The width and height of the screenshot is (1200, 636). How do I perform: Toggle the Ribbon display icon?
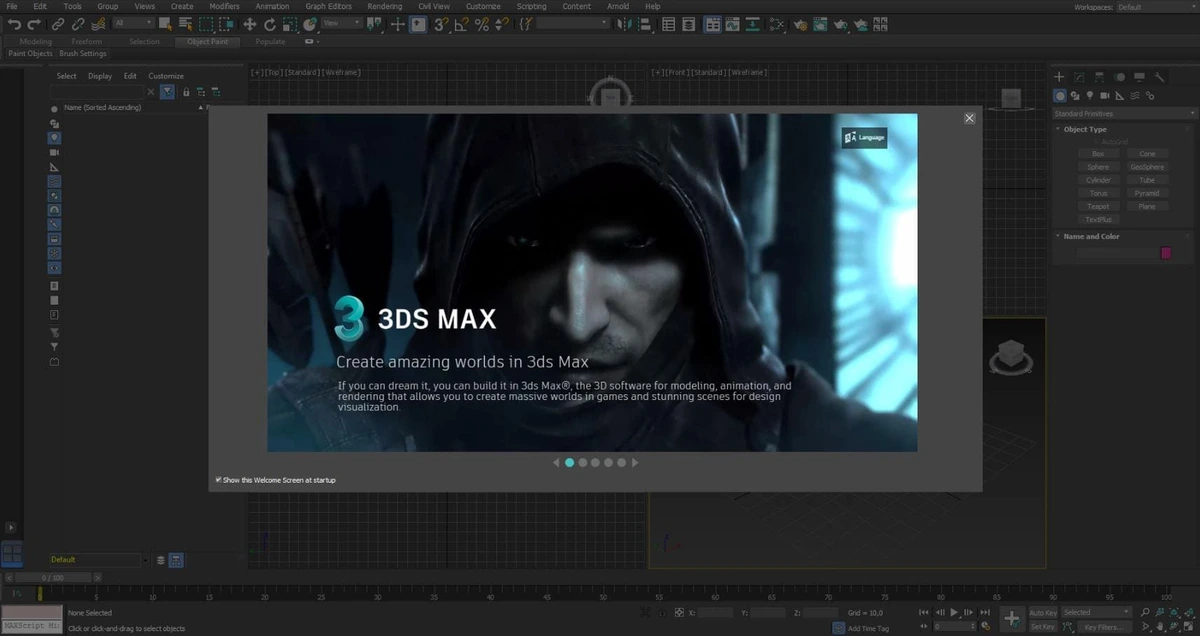click(713, 23)
